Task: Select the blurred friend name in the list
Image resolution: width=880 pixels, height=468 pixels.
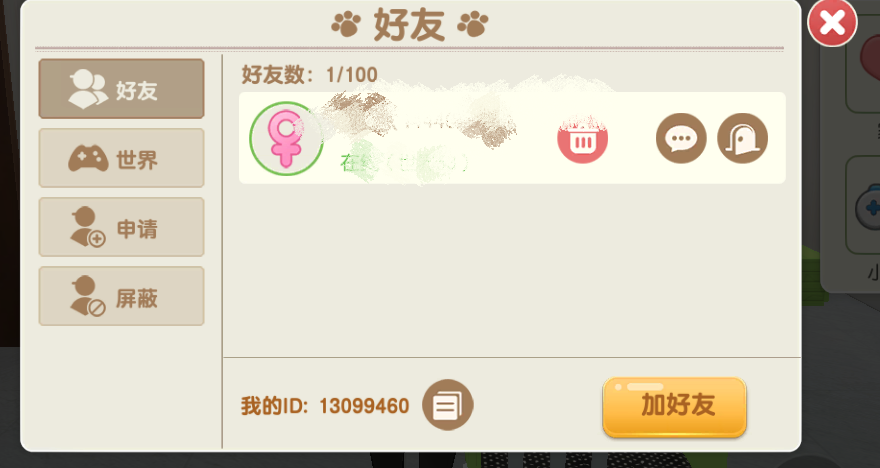Action: pyautogui.click(x=421, y=120)
